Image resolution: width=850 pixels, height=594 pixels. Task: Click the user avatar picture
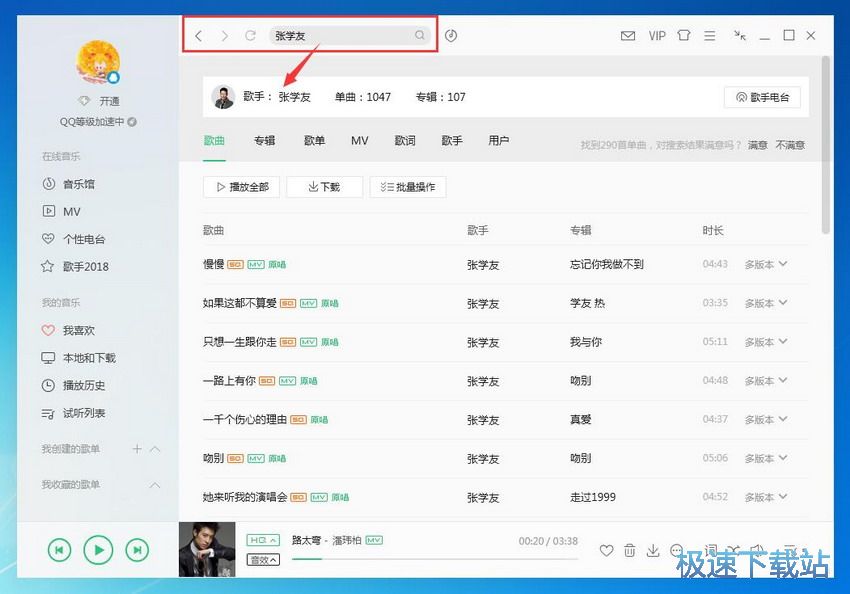click(x=98, y=62)
